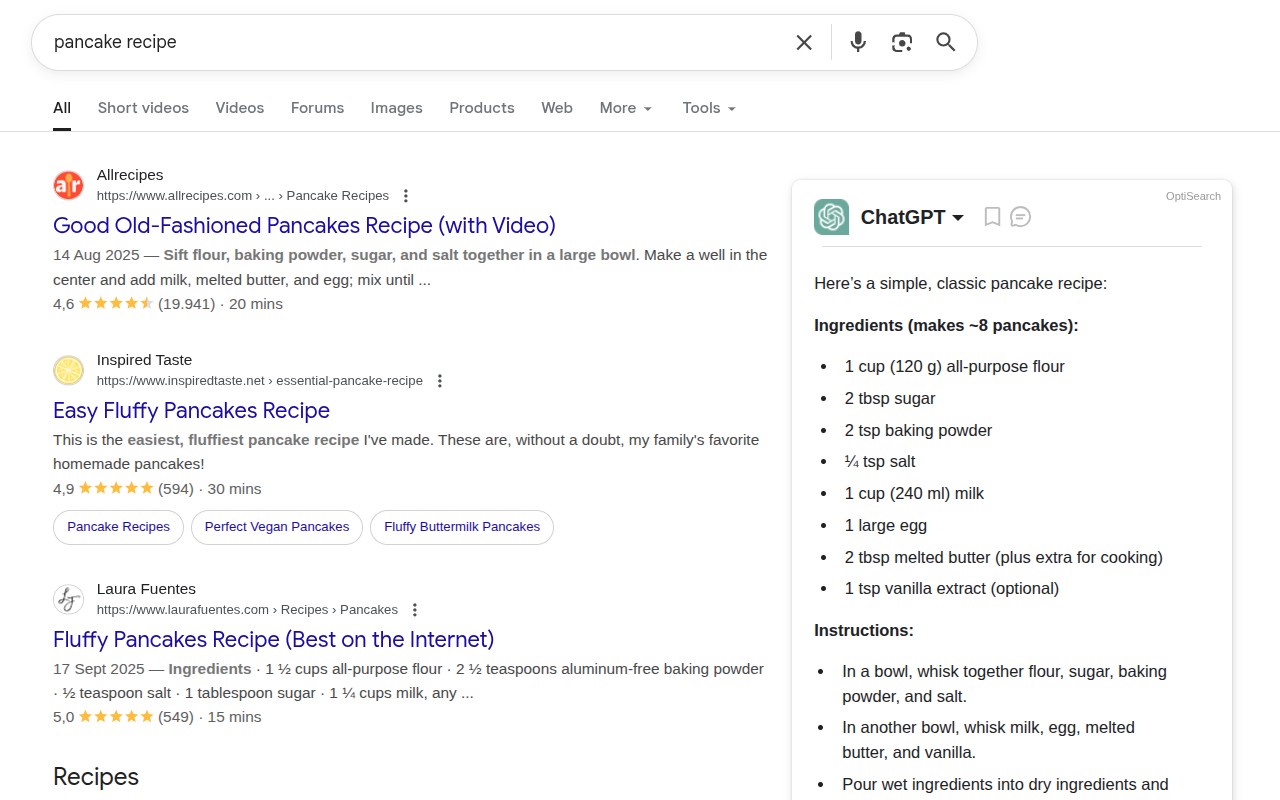The image size is (1280, 800).
Task: Click inside the pancake recipe search field
Action: pos(300,42)
